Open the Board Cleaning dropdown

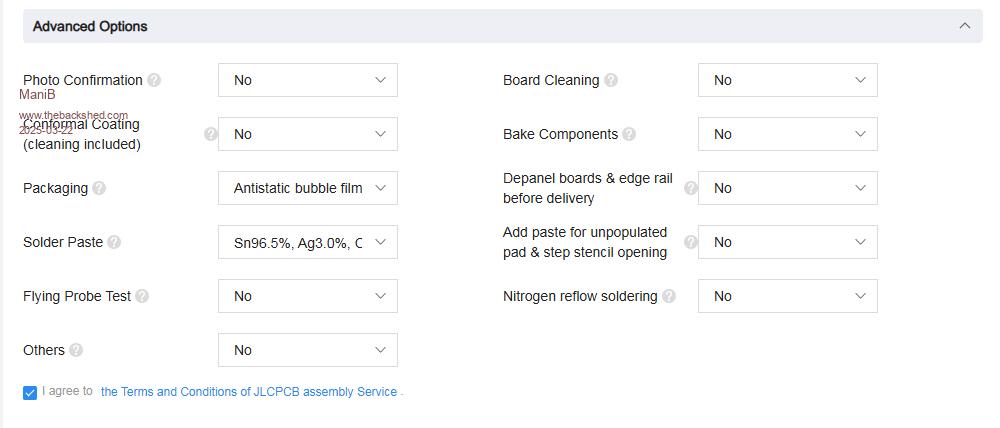point(787,80)
